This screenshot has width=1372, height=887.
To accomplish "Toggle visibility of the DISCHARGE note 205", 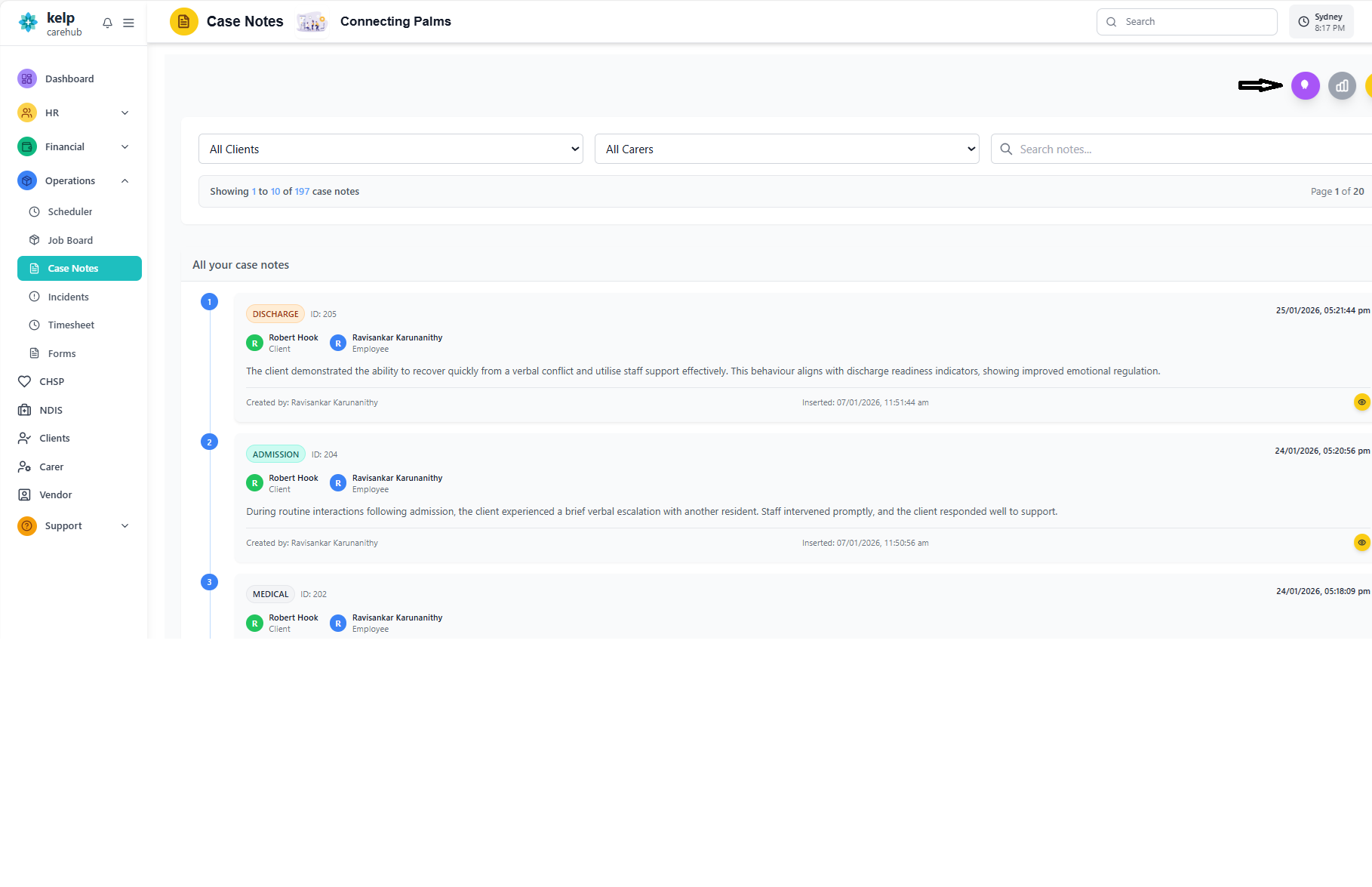I will (1361, 402).
